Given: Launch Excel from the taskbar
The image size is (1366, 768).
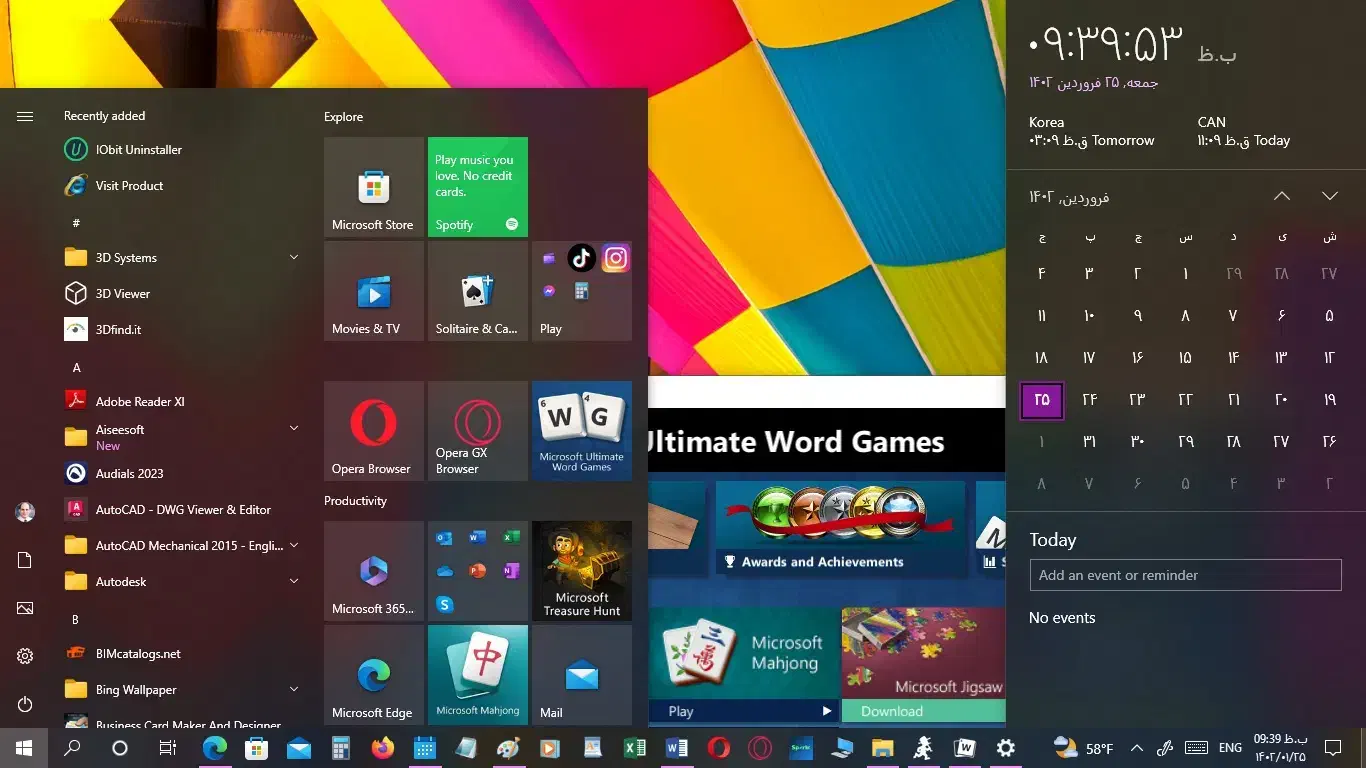Looking at the screenshot, I should coord(634,747).
